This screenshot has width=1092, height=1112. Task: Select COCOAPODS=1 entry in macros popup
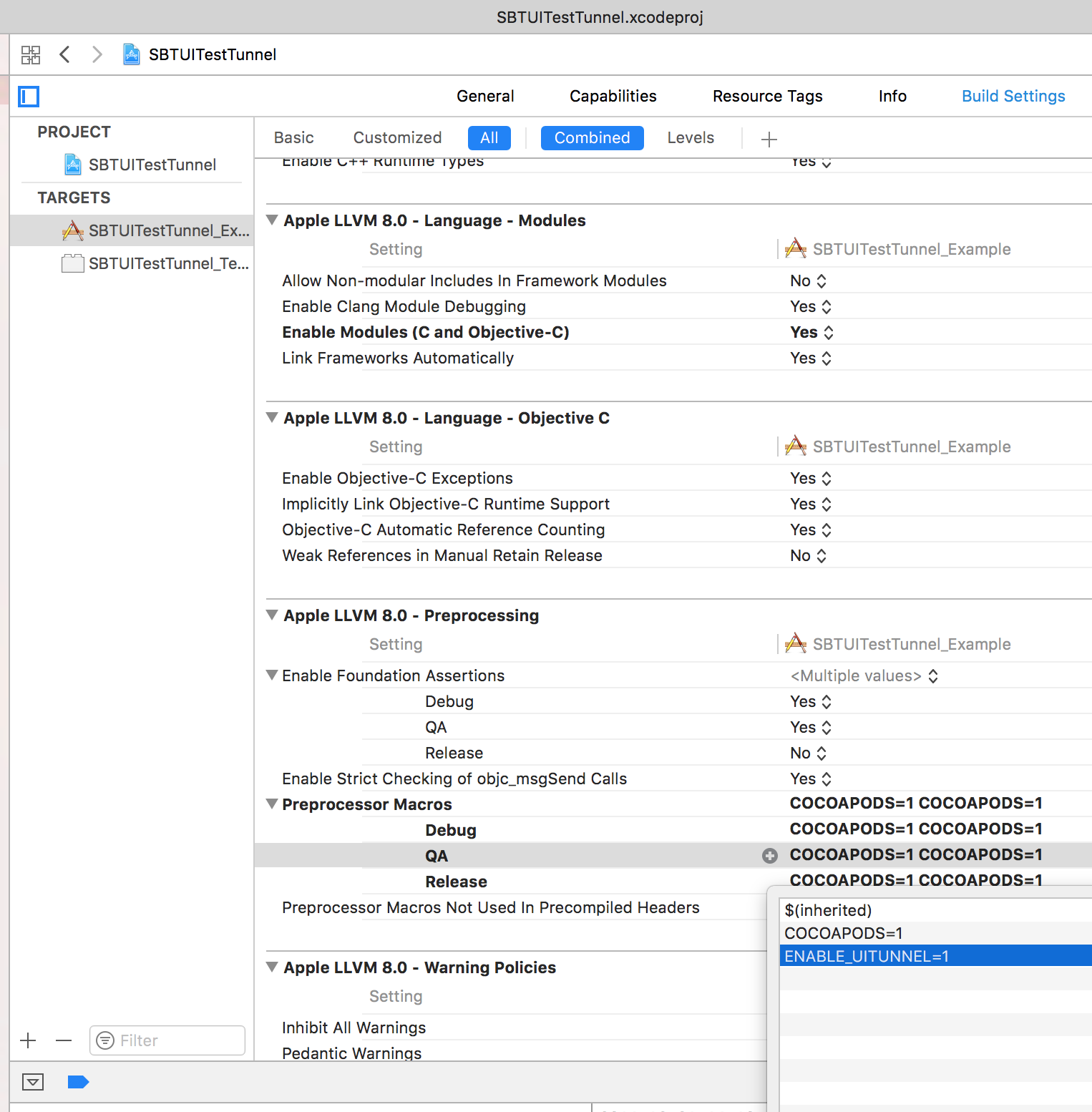935,933
